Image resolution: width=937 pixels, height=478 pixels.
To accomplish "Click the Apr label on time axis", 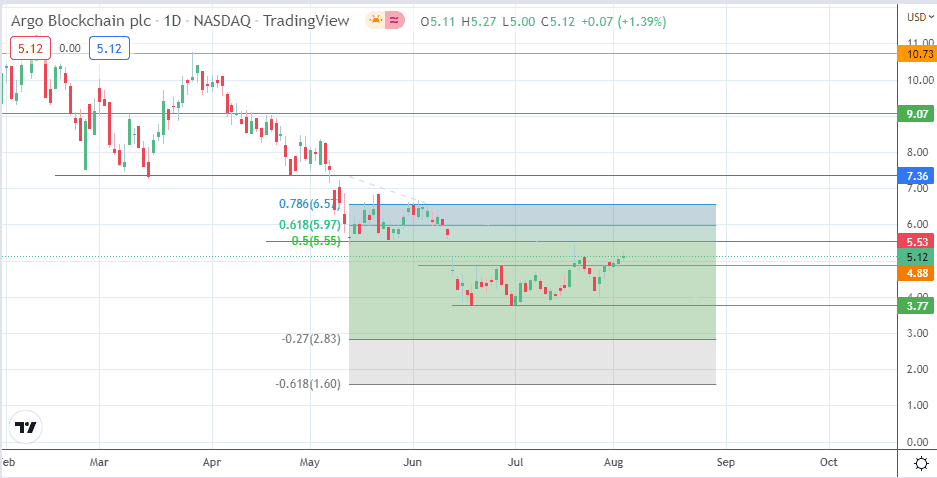I will pos(212,462).
